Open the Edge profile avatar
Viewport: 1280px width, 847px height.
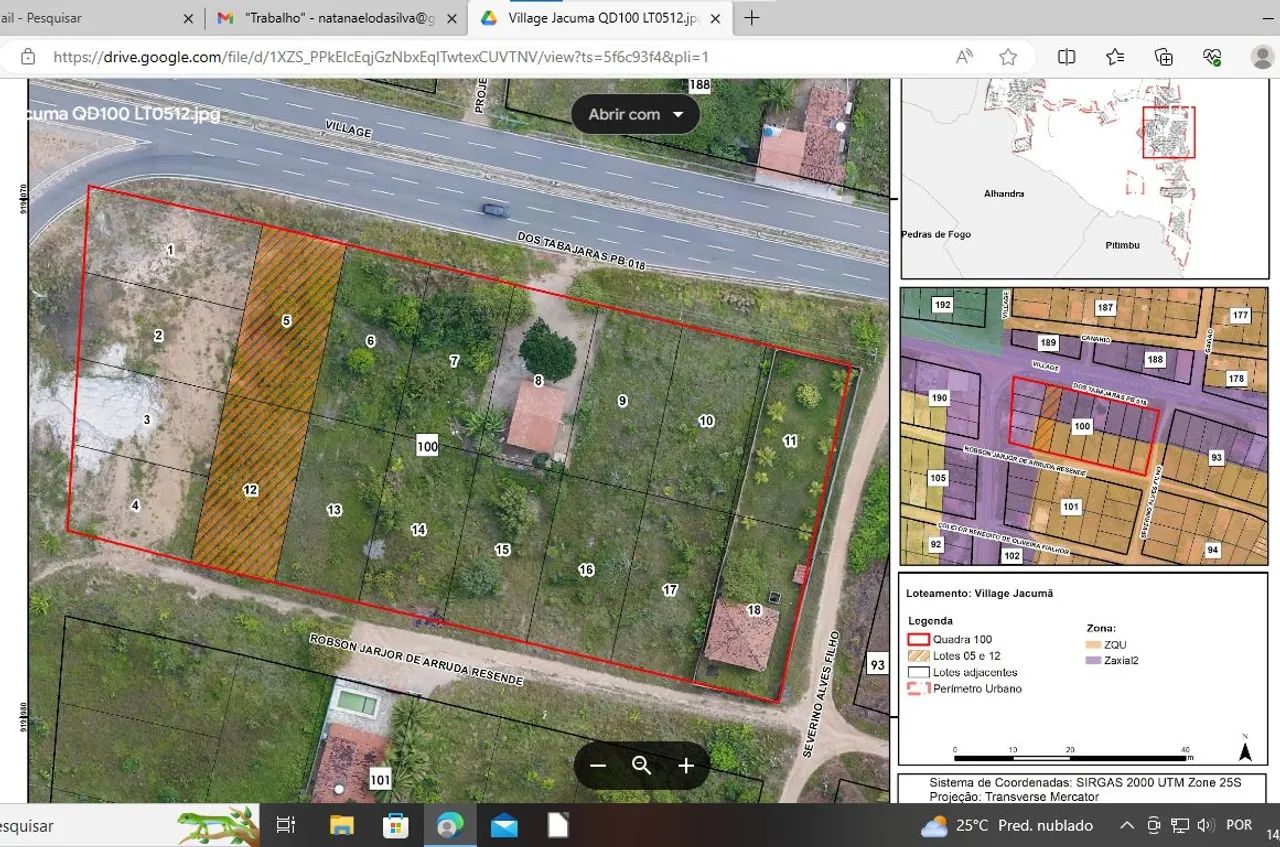tap(1262, 57)
